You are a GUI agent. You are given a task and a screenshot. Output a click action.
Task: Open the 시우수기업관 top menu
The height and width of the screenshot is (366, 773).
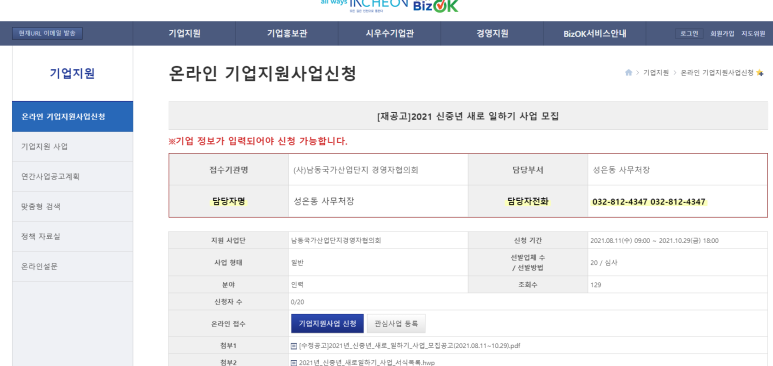point(389,34)
